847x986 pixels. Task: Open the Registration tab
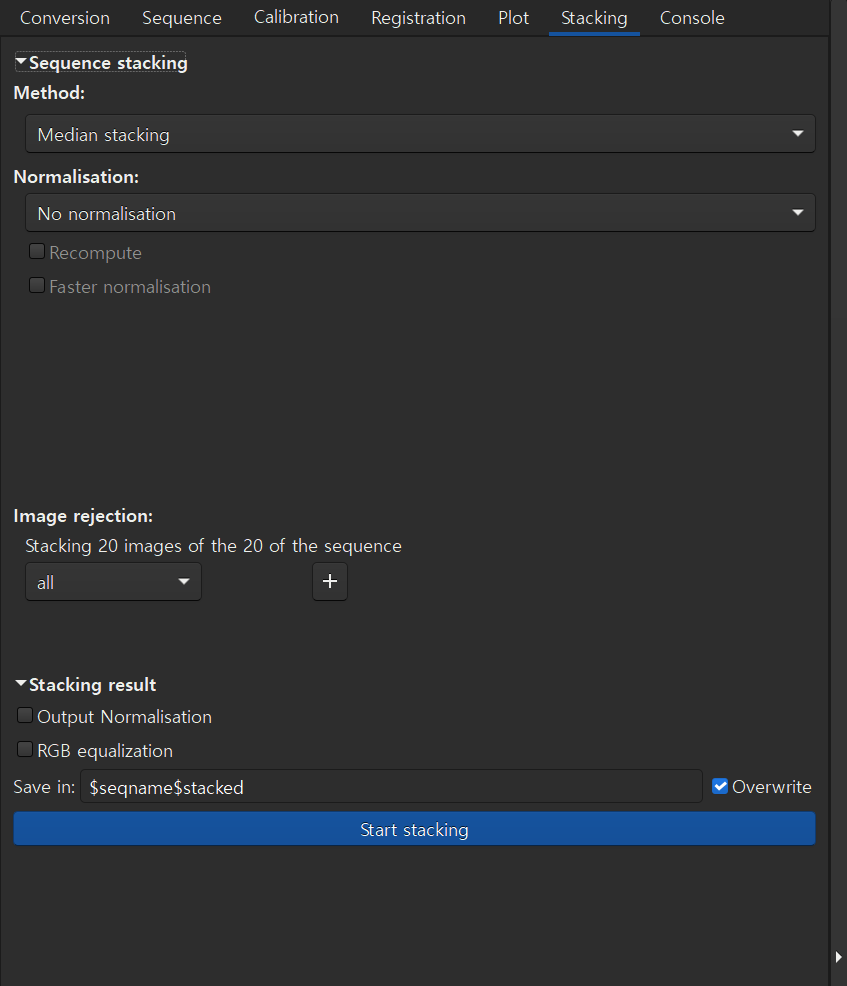(418, 17)
